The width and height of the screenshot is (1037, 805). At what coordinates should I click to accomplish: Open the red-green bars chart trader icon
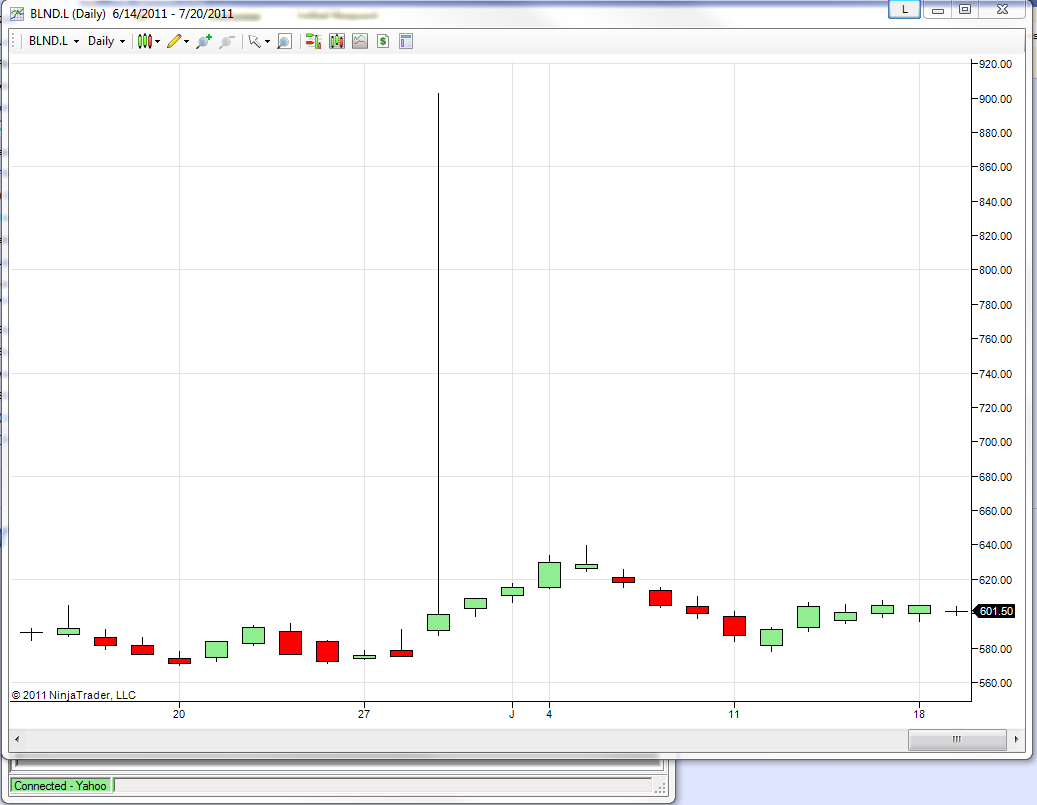(313, 41)
